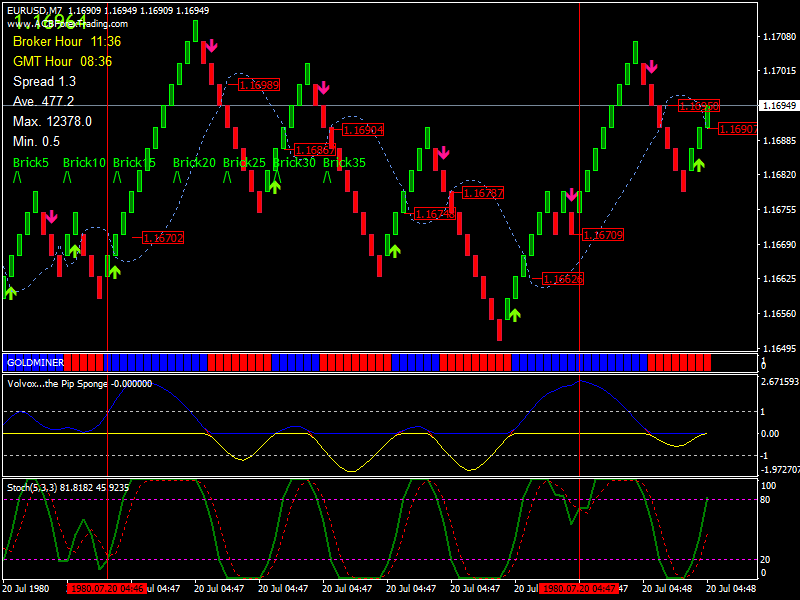Viewport: 800px width, 600px height.
Task: Click the 1.16702 price tag
Action: [163, 238]
